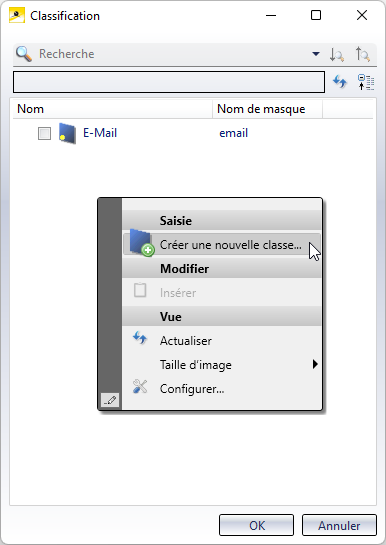Click the magnifying glass search icon

pyautogui.click(x=24, y=54)
